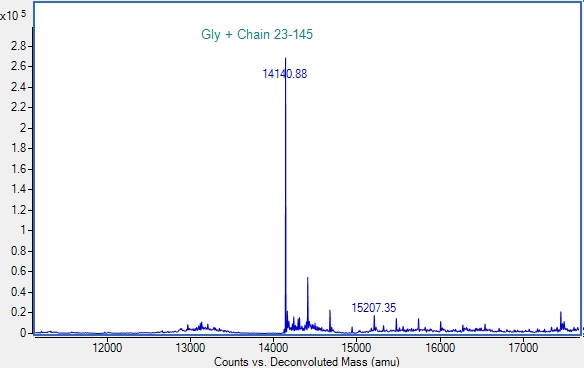
Task: Select the 14140.88 peak label
Action: click(285, 74)
